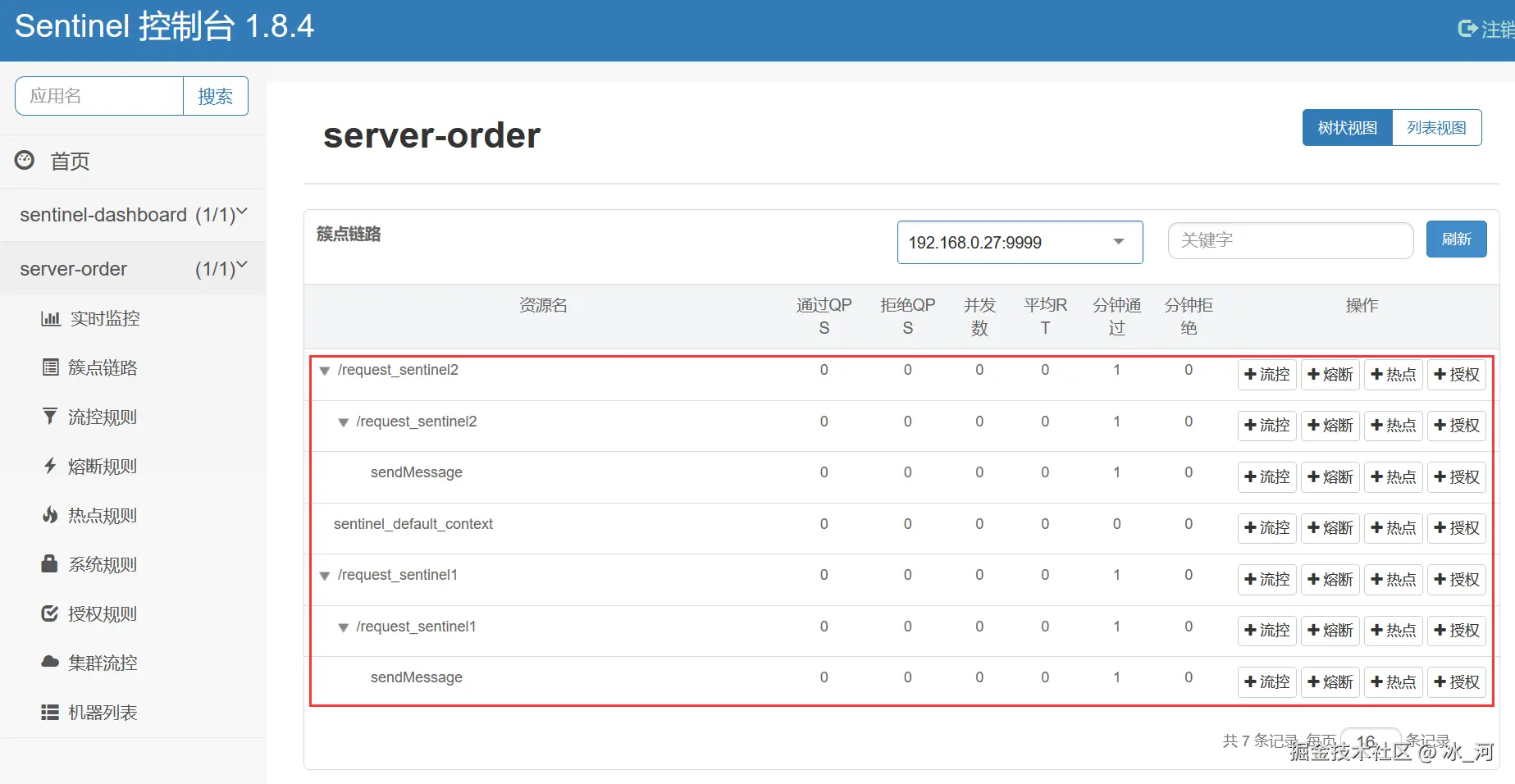
Task: Click the records-per-page input field
Action: pos(1370,742)
